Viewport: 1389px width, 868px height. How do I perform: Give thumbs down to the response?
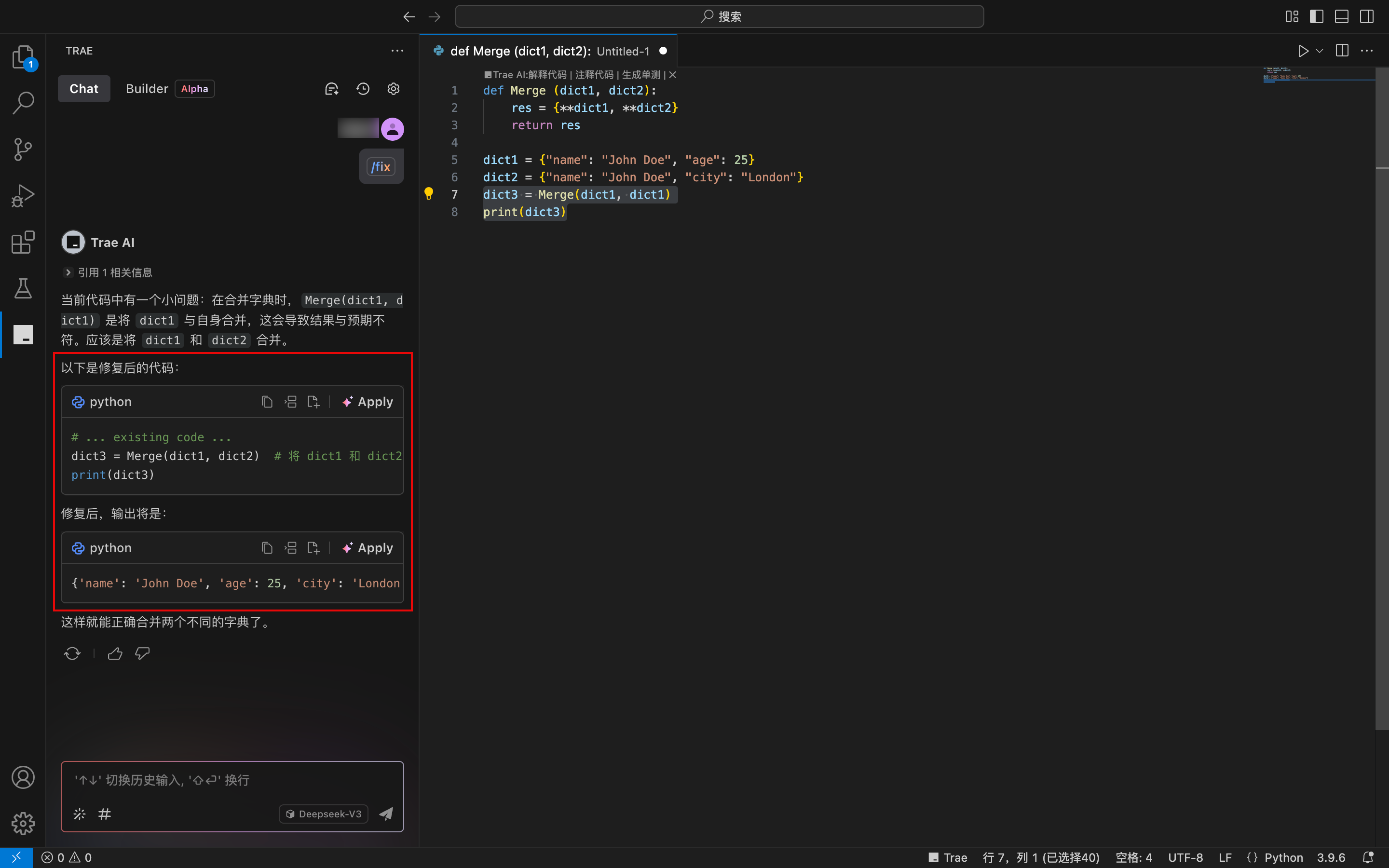(x=142, y=653)
